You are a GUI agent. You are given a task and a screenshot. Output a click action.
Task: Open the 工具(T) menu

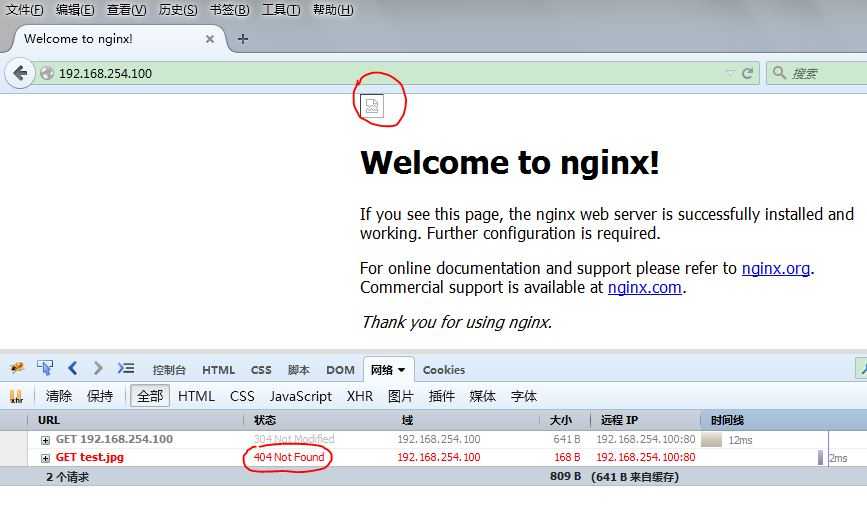[281, 9]
